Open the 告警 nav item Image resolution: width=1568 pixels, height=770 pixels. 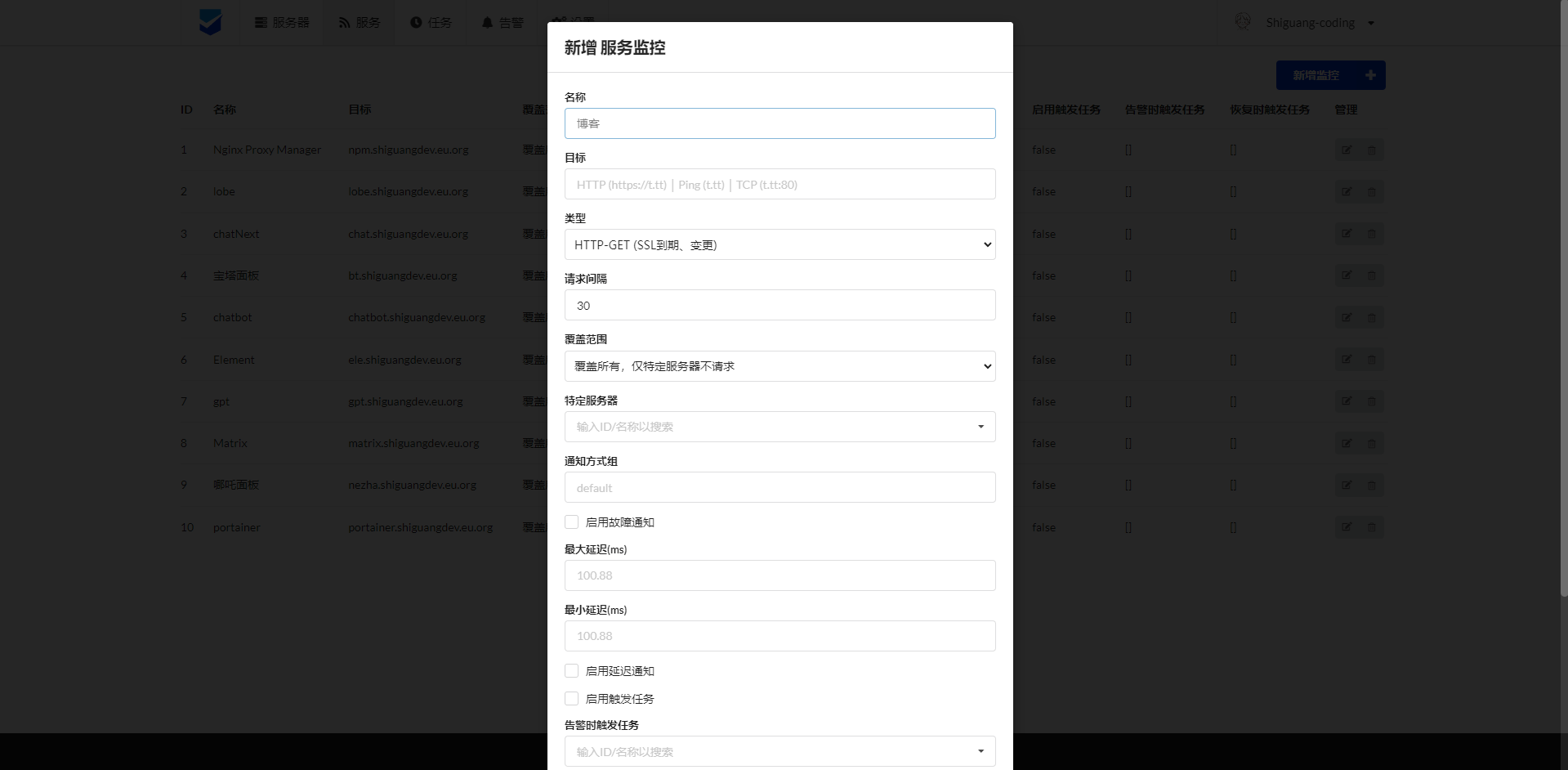click(x=503, y=22)
